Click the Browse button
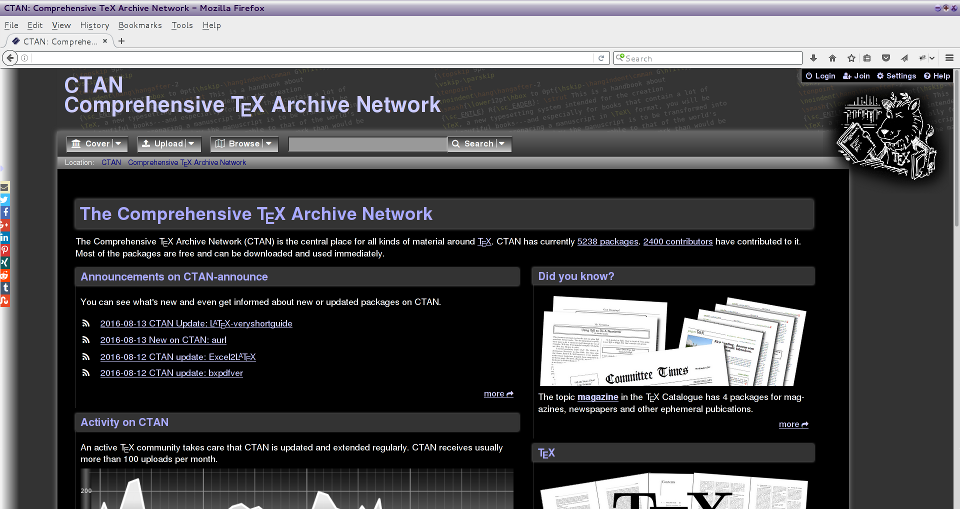The width and height of the screenshot is (960, 509). (x=237, y=144)
